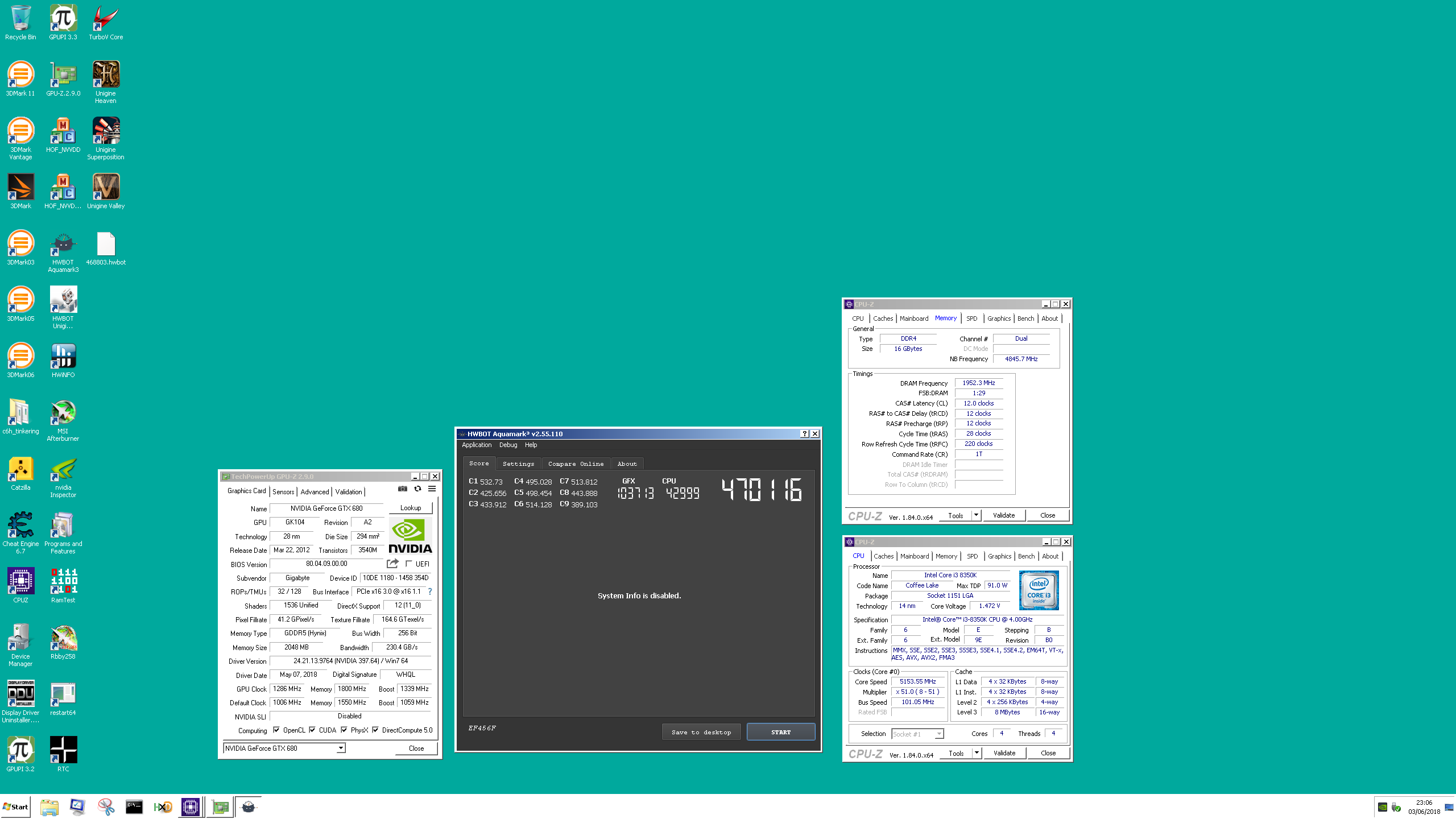Select the MSI Afterburner desktop icon
This screenshot has height=819, width=1456.
click(63, 420)
